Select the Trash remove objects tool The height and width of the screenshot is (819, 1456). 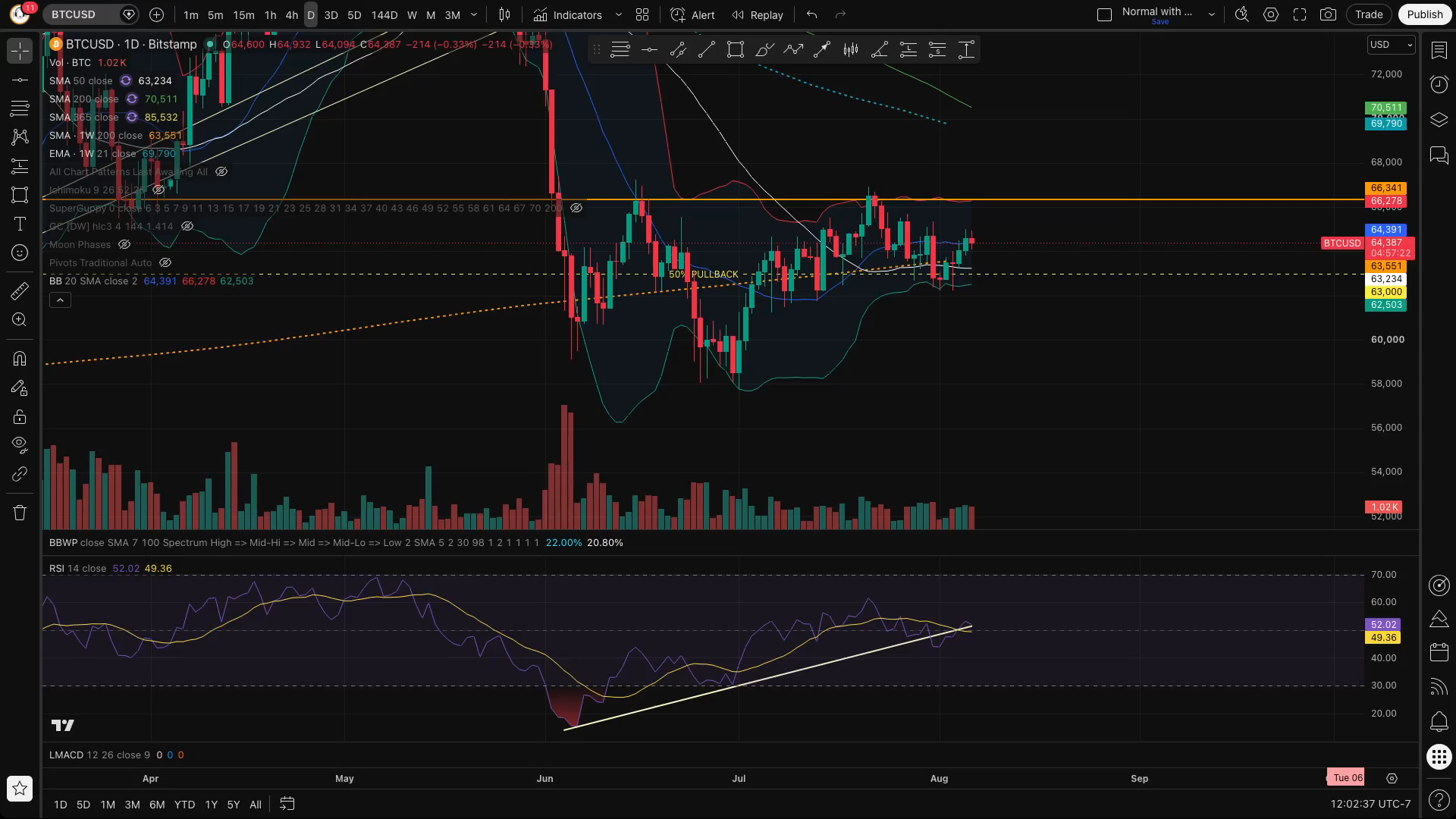click(x=20, y=513)
